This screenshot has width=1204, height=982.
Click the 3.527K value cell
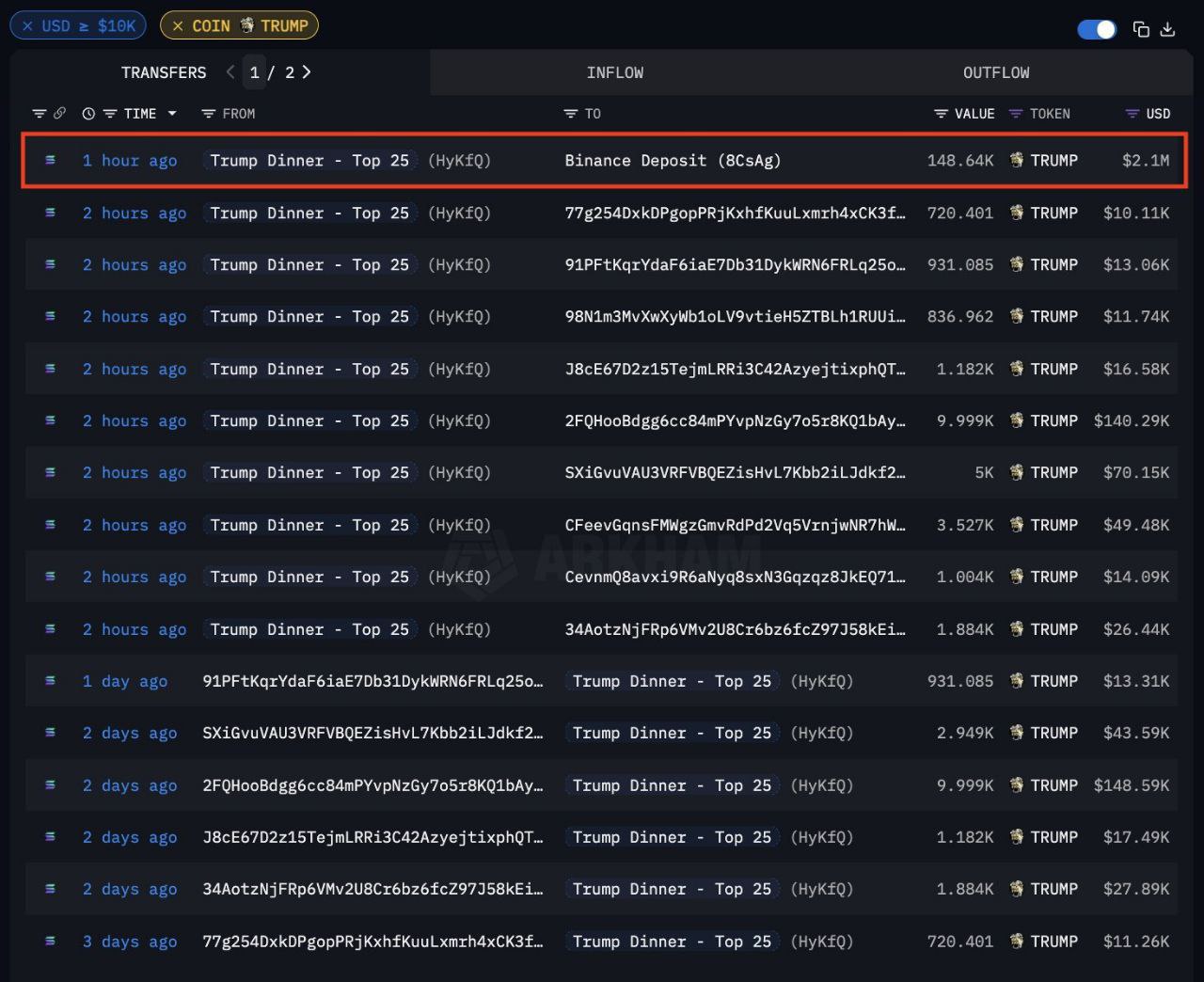click(x=965, y=526)
